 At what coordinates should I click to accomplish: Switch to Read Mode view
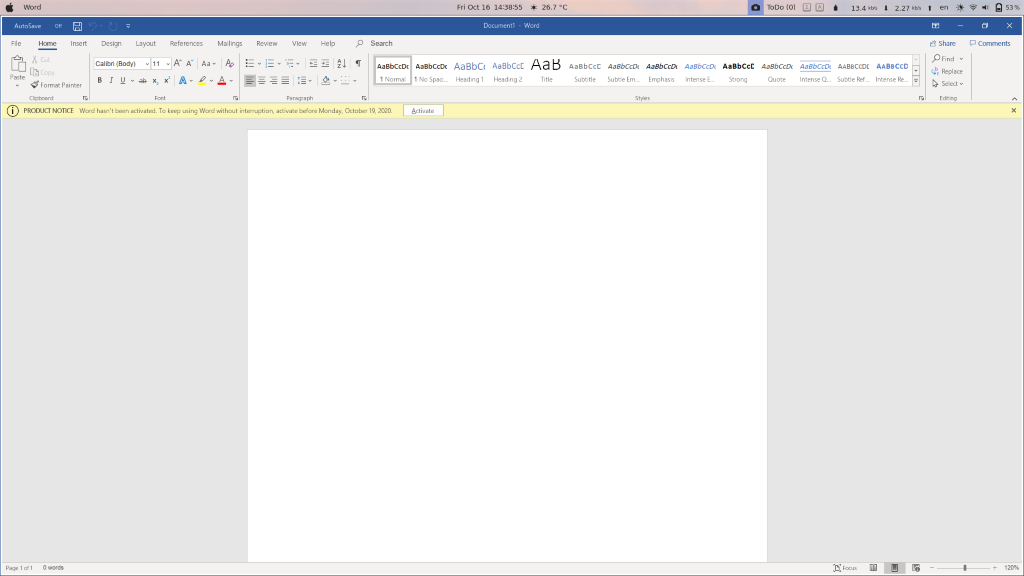coord(873,568)
